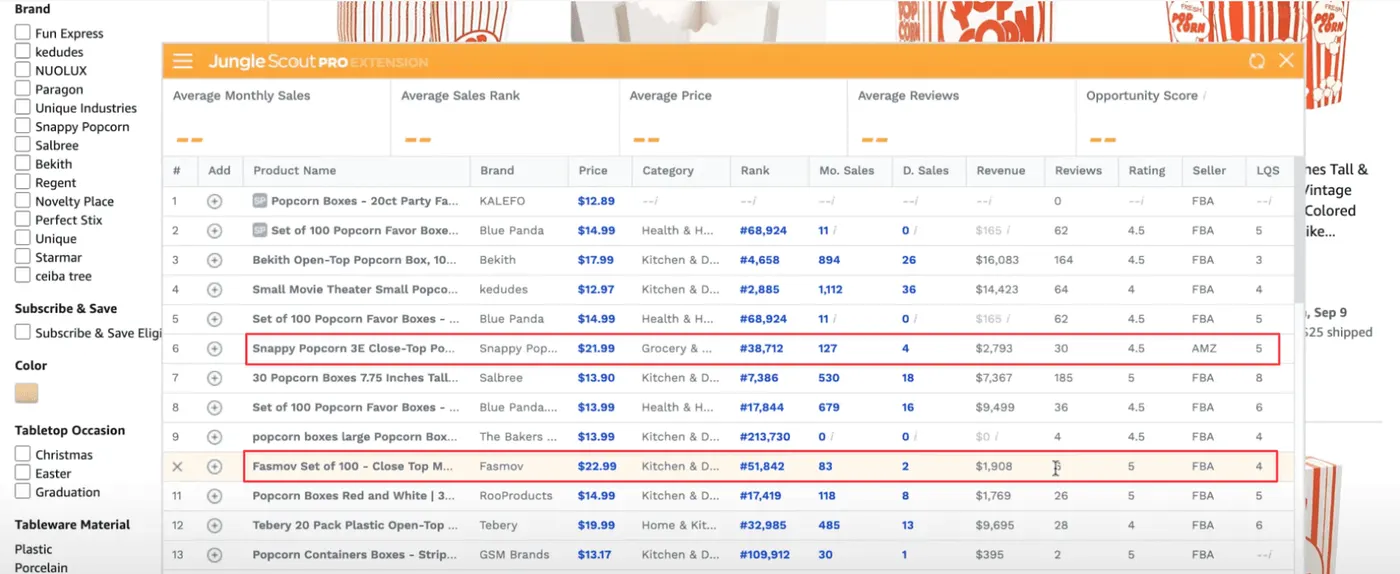The height and width of the screenshot is (574, 1400).
Task: Sort table by Mo. Sales column
Action: tap(846, 171)
